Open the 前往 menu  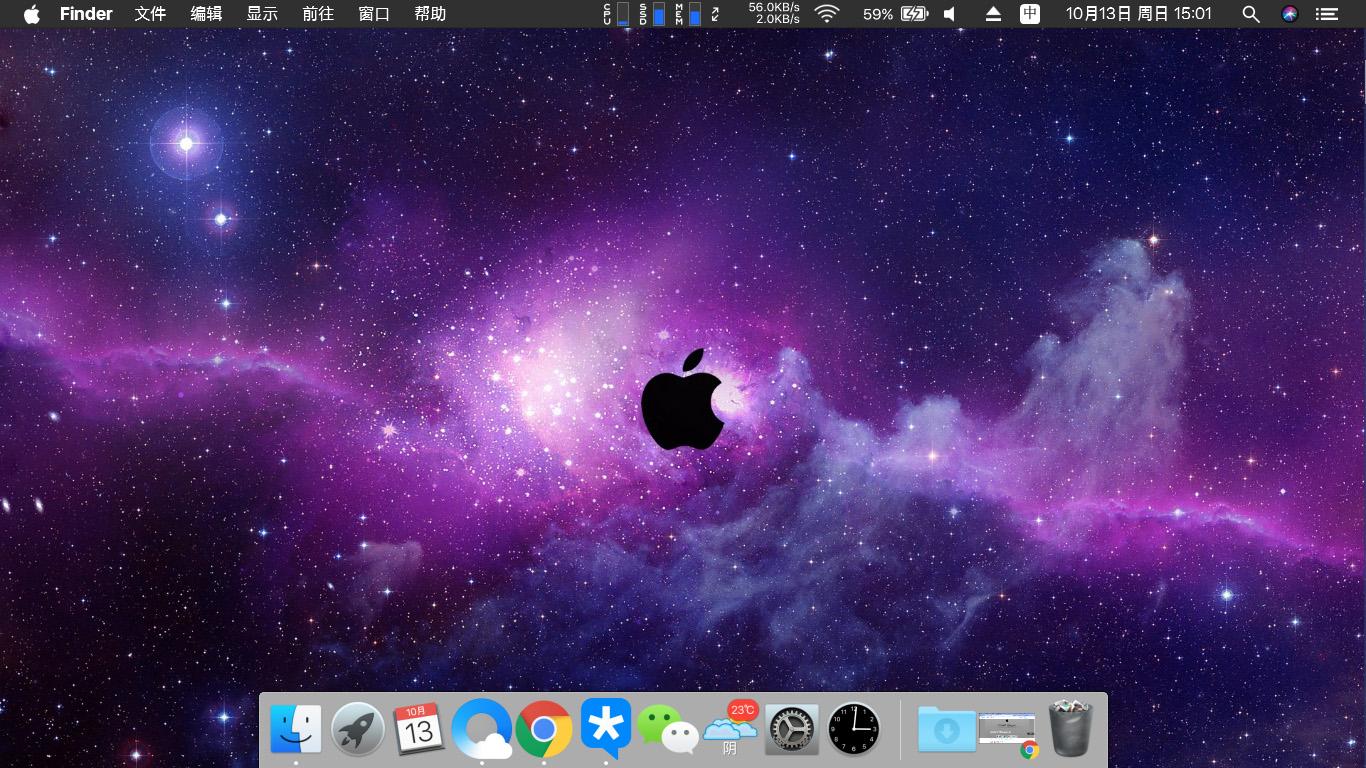click(318, 14)
